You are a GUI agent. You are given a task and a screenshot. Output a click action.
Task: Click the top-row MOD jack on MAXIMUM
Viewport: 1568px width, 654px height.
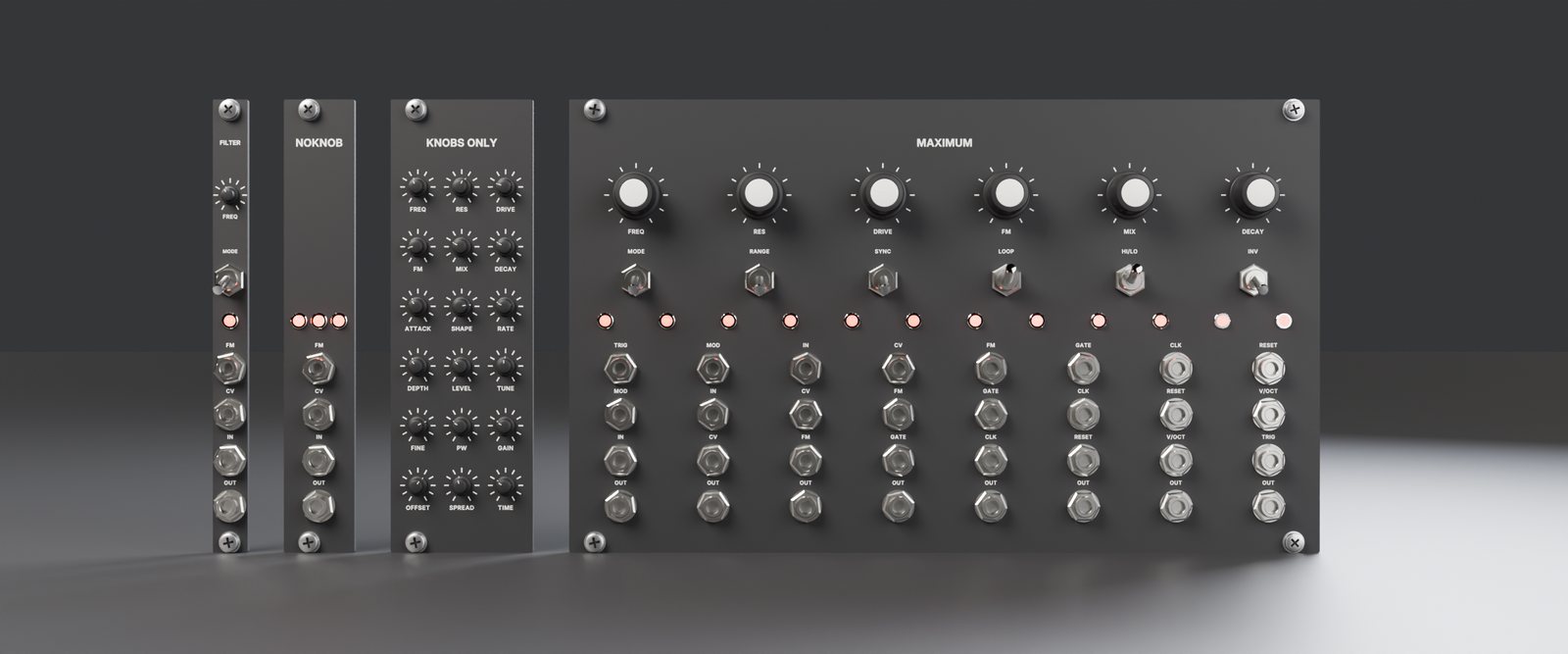click(712, 369)
